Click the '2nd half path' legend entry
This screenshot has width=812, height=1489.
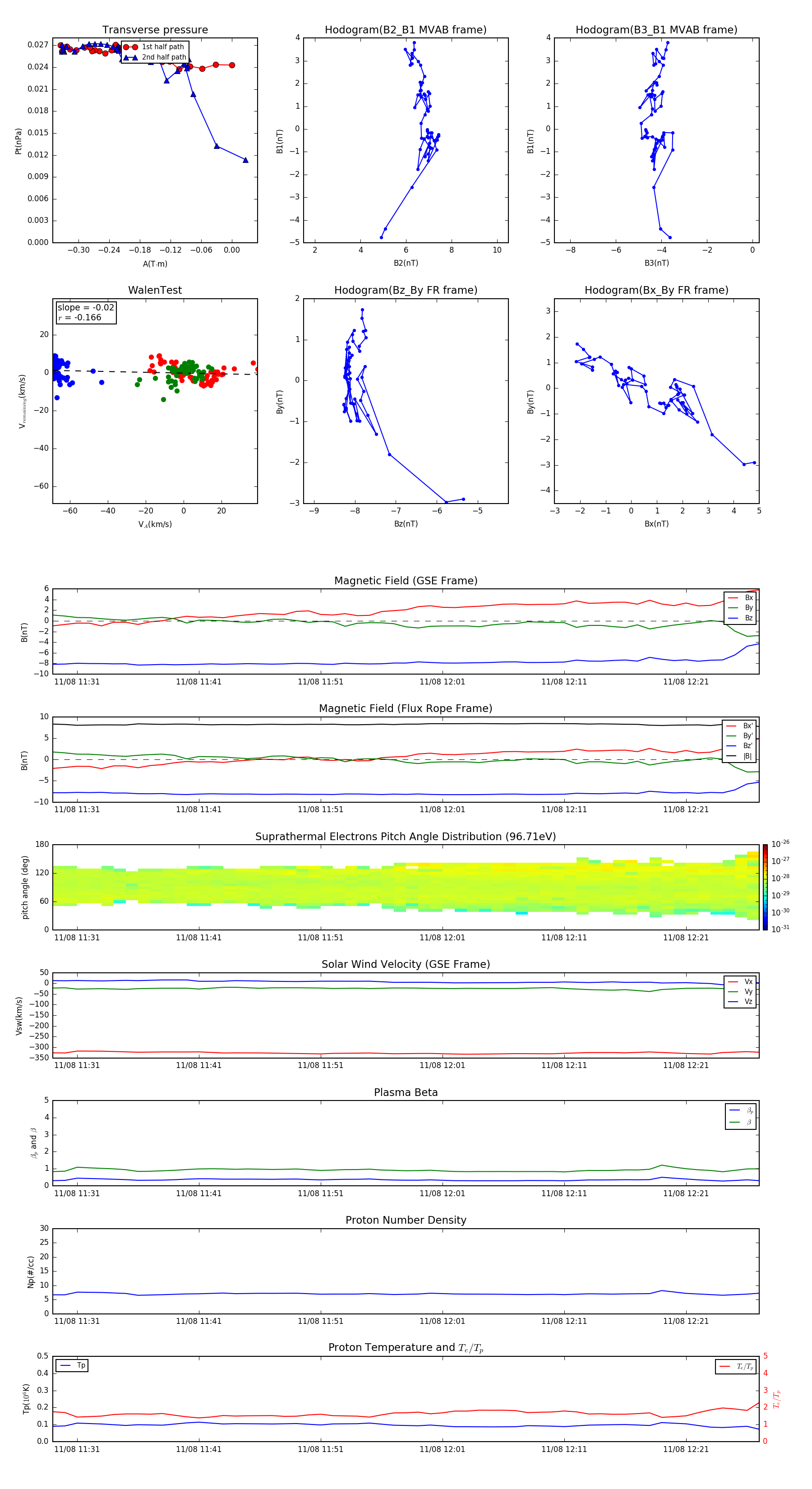(x=154, y=57)
